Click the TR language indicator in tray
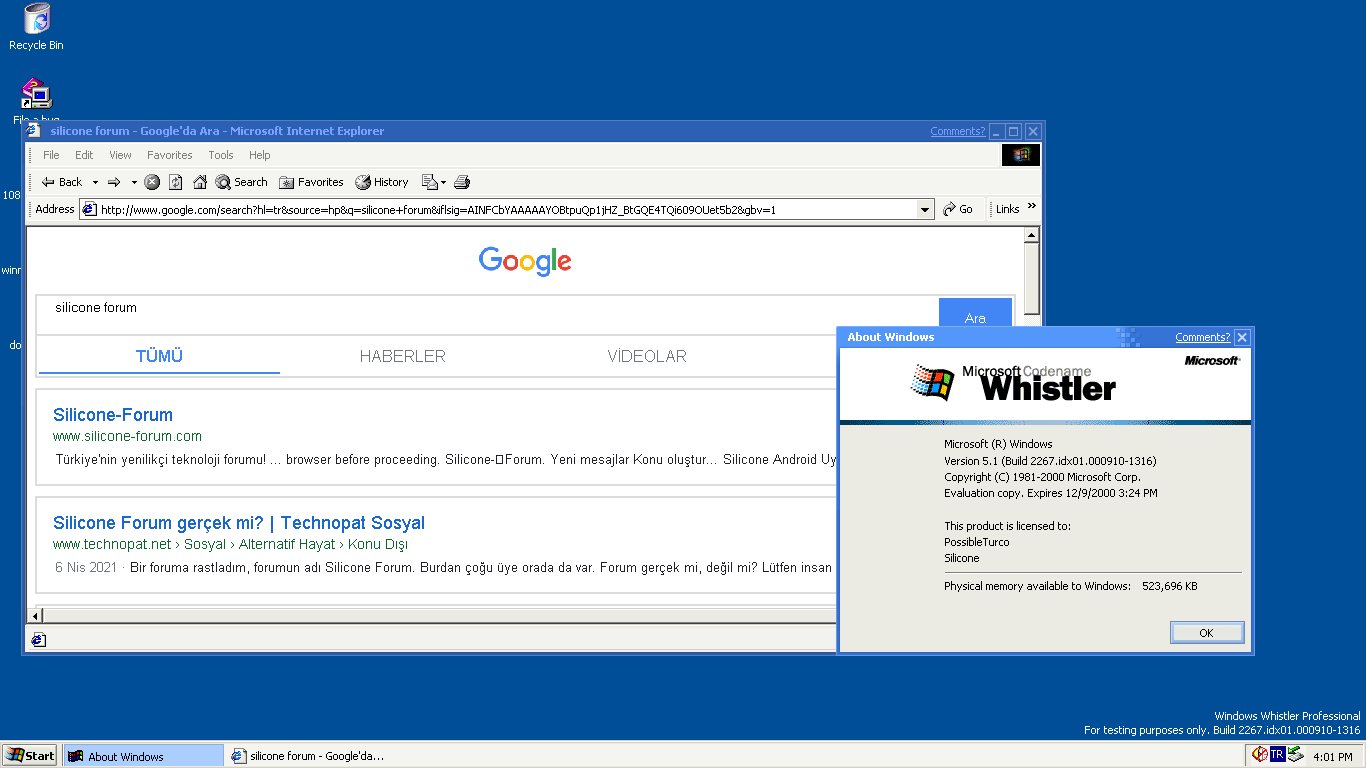 coord(1277,755)
